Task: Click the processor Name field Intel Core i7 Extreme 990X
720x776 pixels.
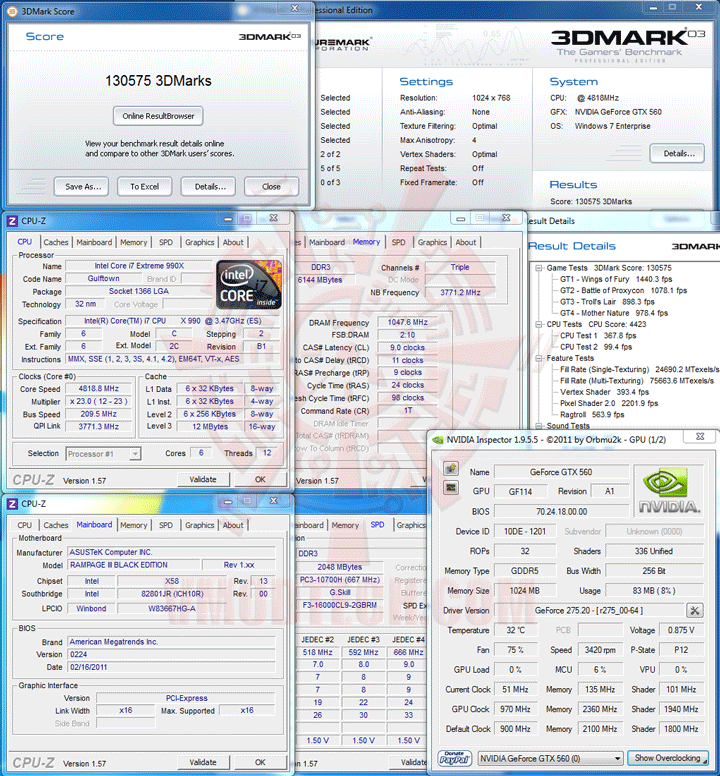Action: 139,266
